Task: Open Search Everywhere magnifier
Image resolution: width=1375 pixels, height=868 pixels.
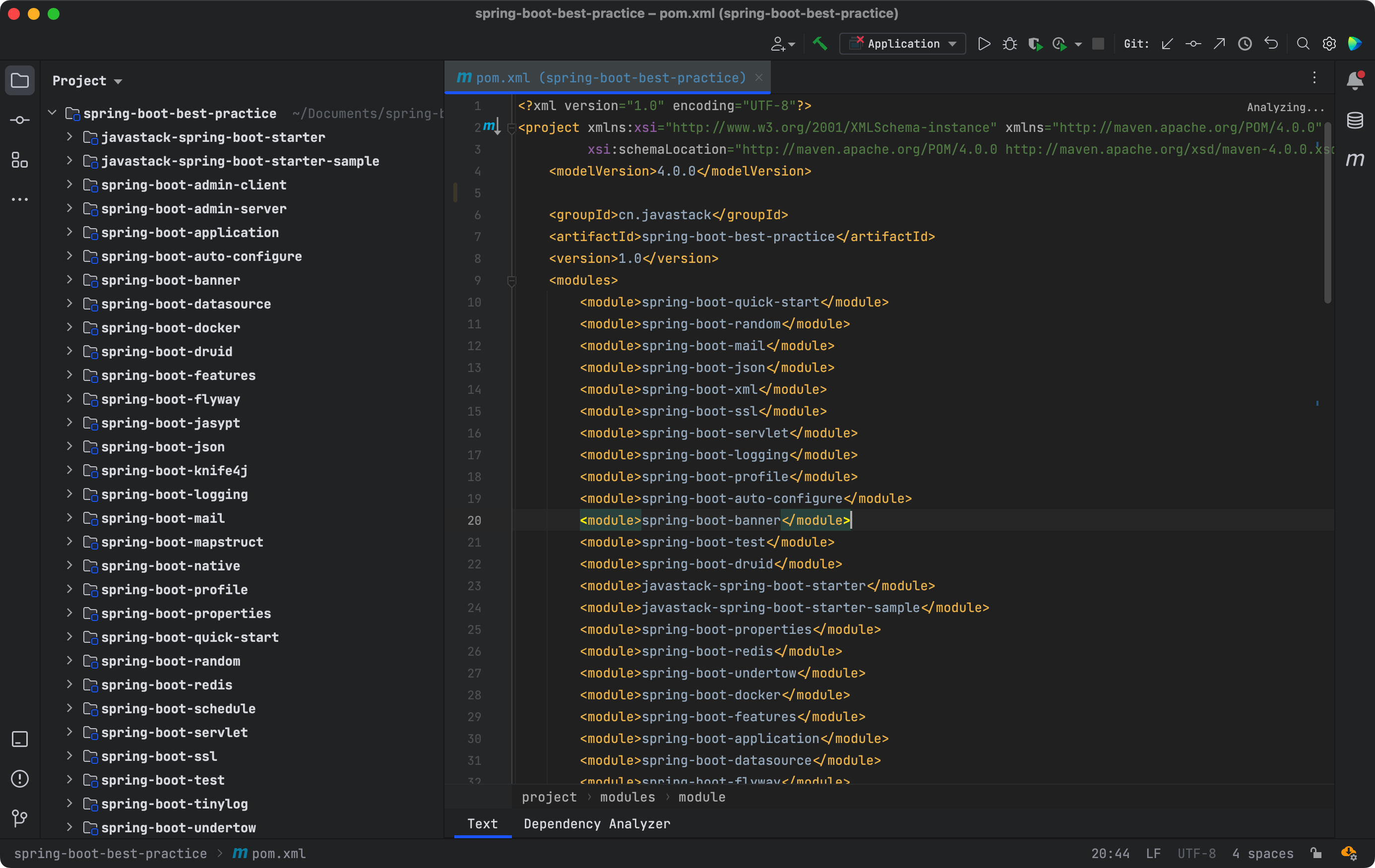Action: (1303, 44)
